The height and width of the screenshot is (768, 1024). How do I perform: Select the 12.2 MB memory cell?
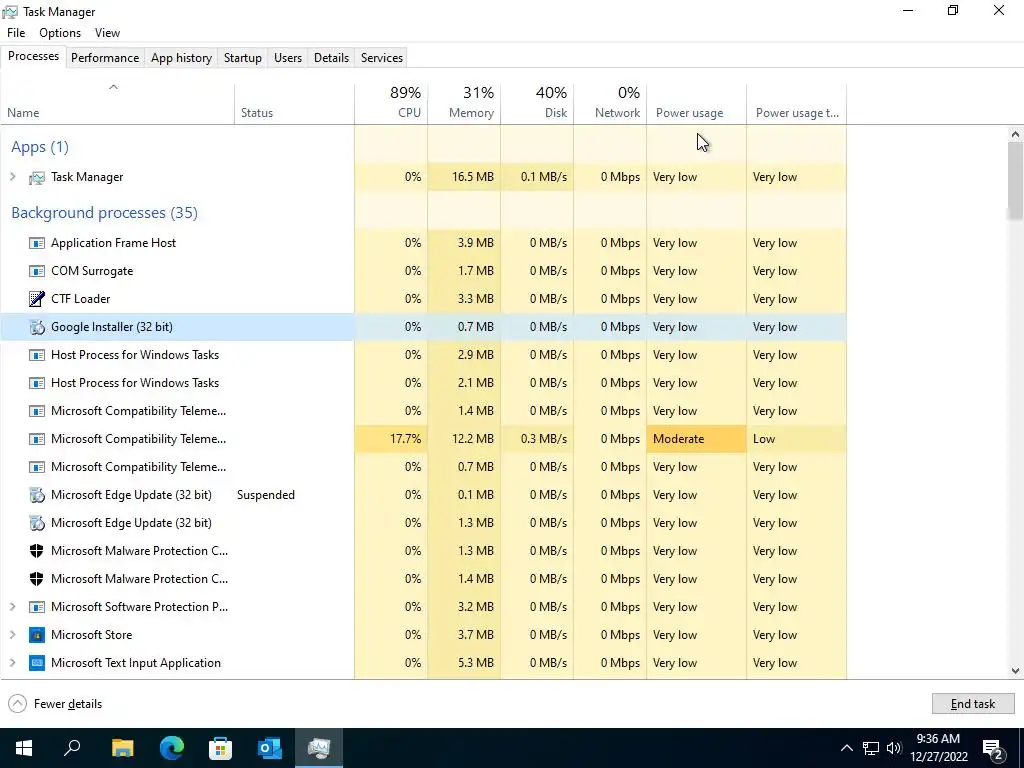click(x=464, y=439)
